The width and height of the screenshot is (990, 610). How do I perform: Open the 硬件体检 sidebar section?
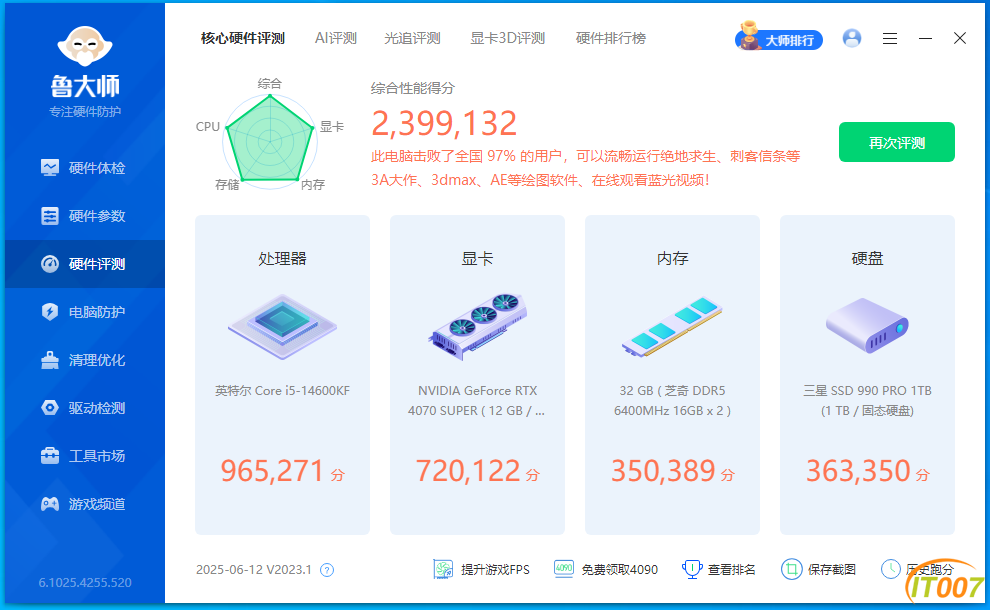coord(83,168)
